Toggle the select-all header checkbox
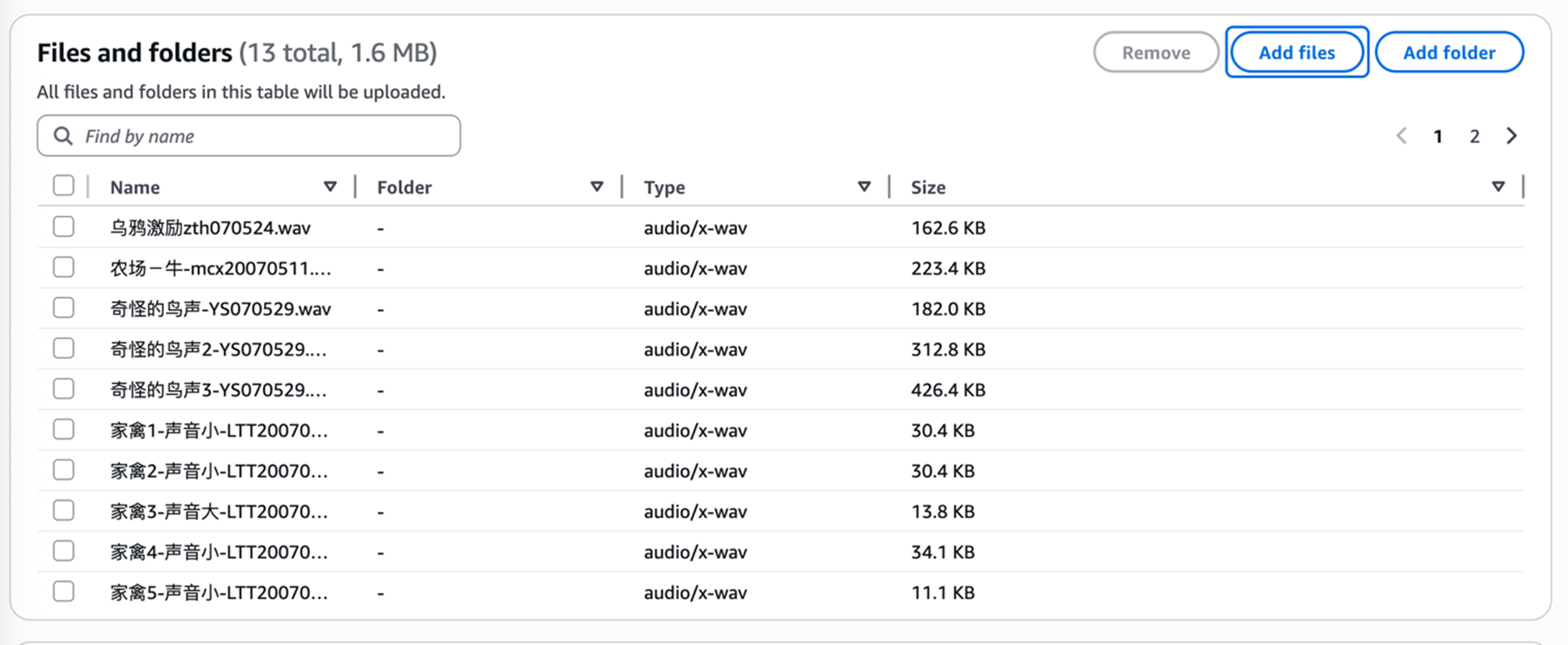This screenshot has height=645, width=1568. pos(63,185)
